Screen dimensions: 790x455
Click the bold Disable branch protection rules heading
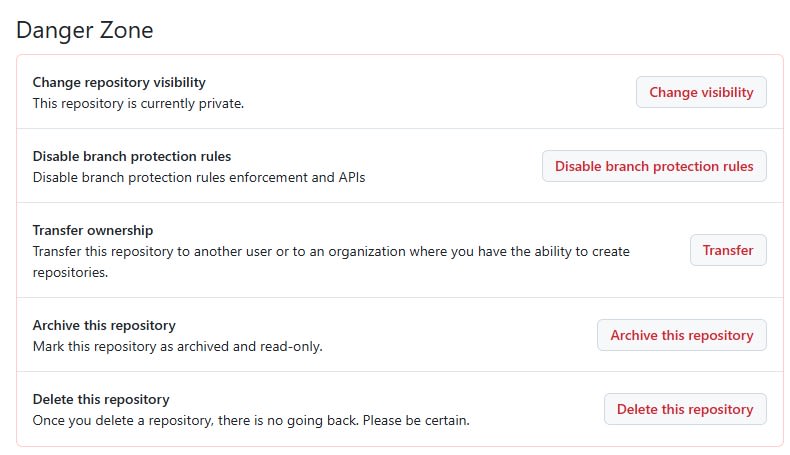coord(132,156)
